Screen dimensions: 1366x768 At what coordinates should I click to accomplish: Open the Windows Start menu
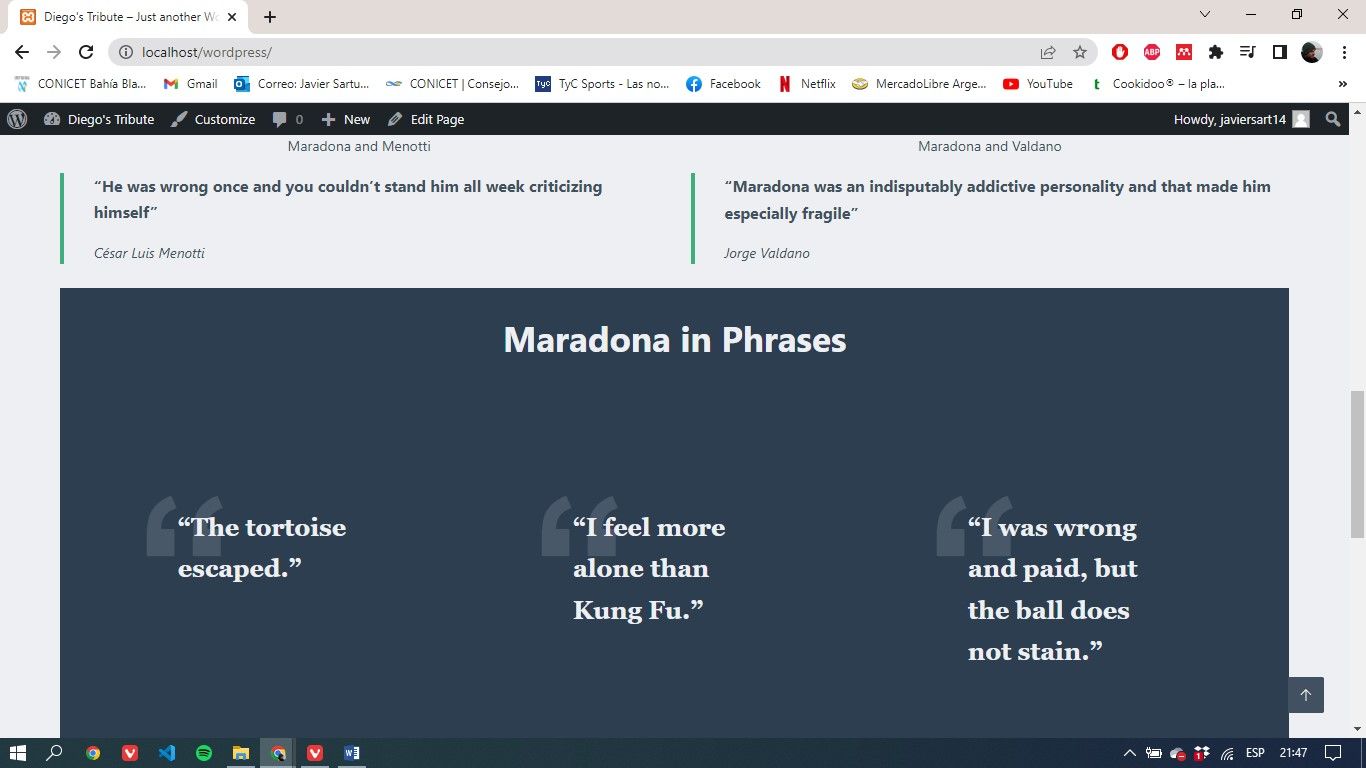coord(17,753)
